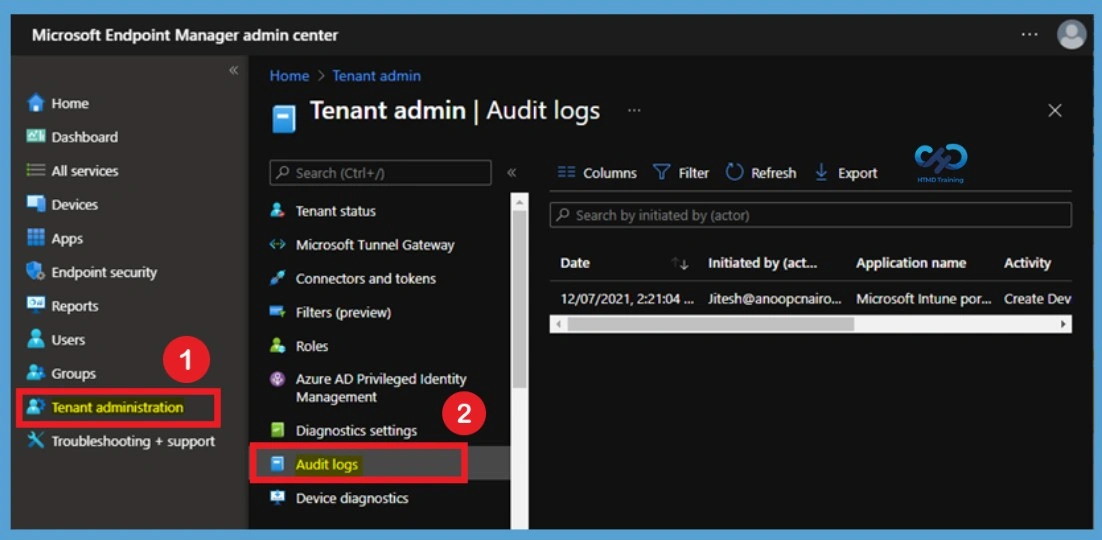Collapse the main left navigation chevron
The width and height of the screenshot is (1102, 540).
tap(233, 70)
